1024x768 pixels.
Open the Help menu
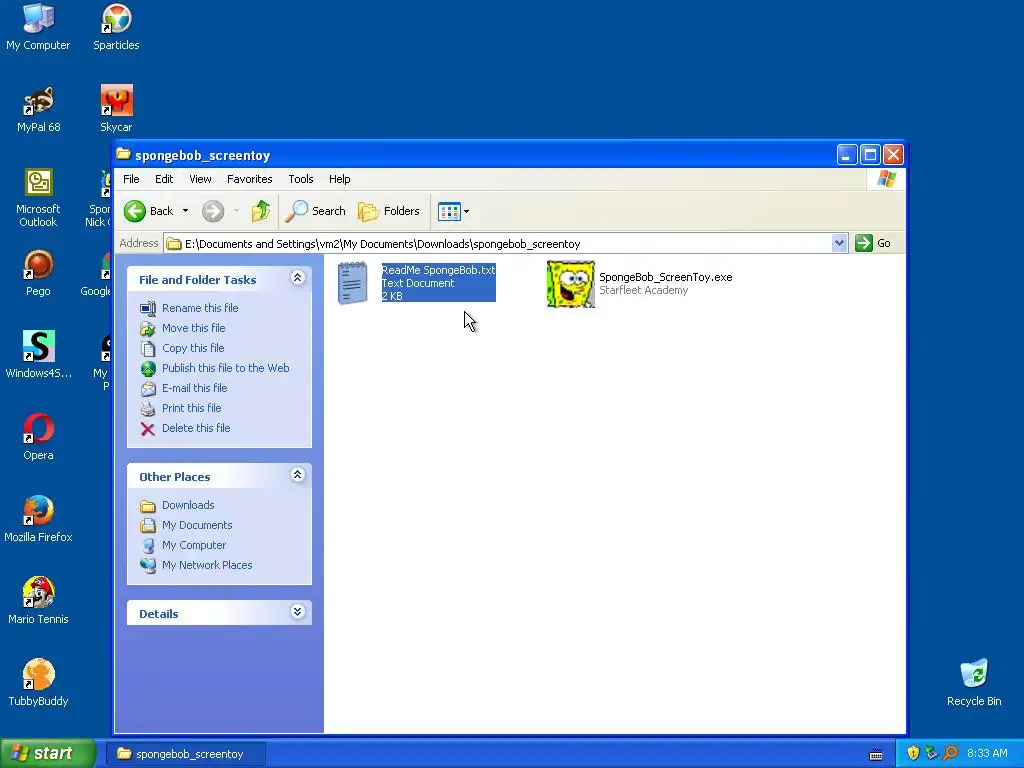coord(340,179)
